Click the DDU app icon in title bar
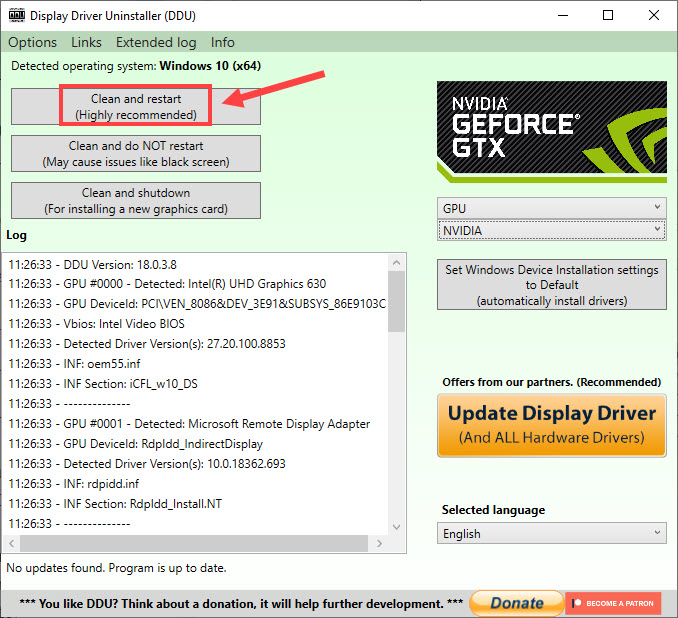678x618 pixels. 16,16
